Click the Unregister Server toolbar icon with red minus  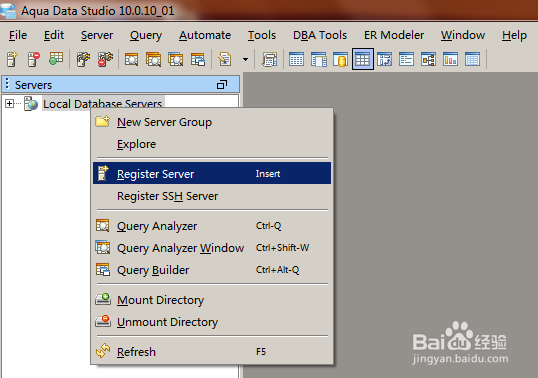click(34, 59)
